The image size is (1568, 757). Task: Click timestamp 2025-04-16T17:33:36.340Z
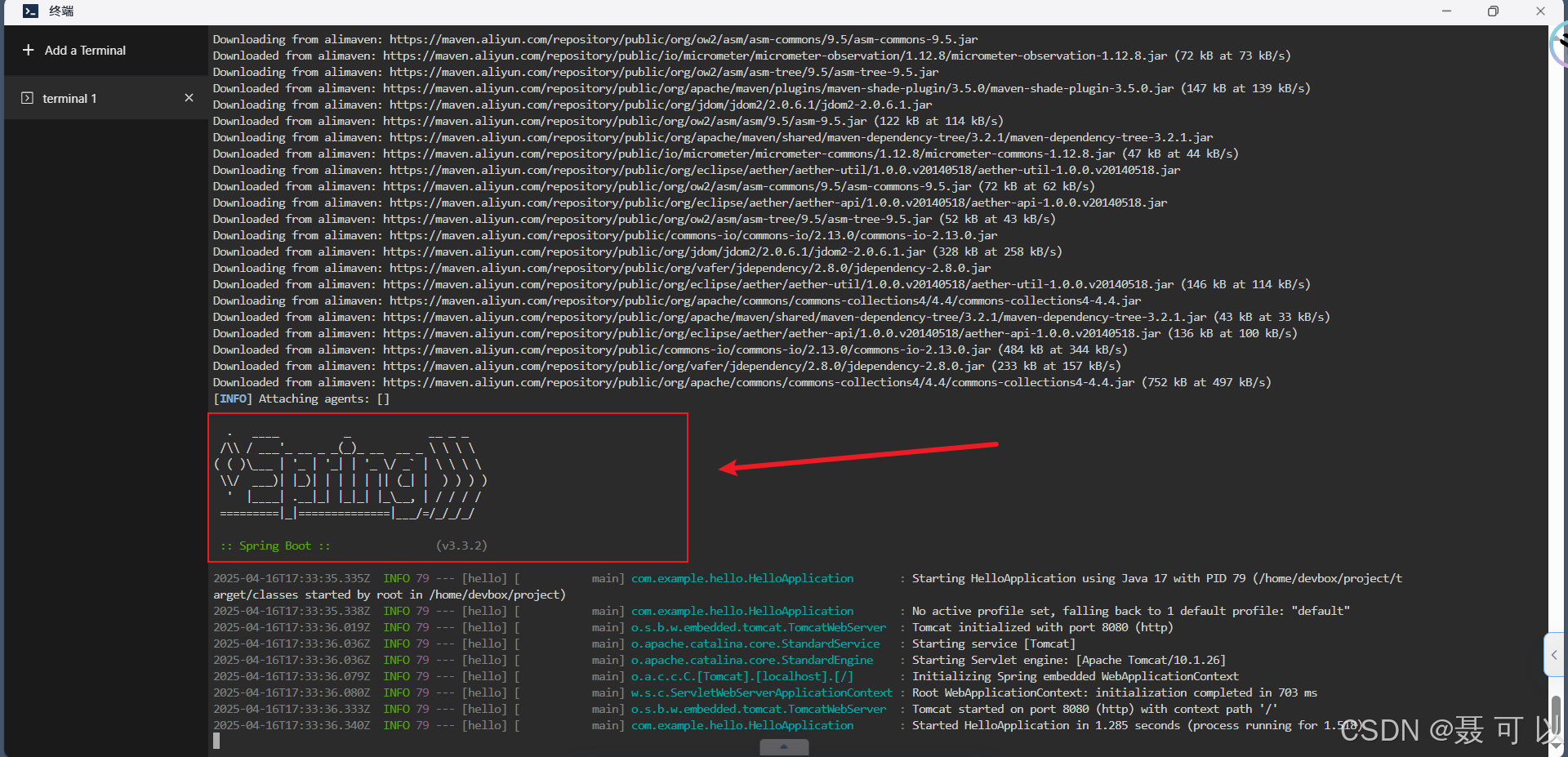(x=292, y=725)
